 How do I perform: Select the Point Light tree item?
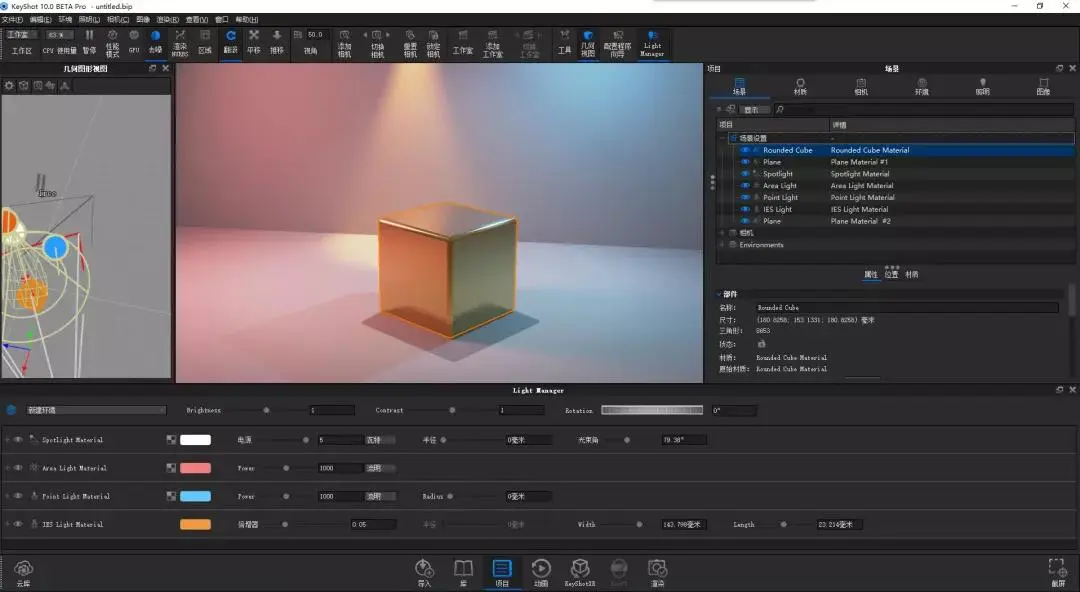click(x=780, y=197)
